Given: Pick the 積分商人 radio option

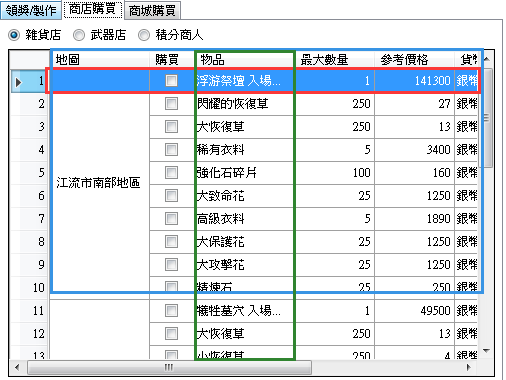Looking at the screenshot, I should click(x=144, y=35).
